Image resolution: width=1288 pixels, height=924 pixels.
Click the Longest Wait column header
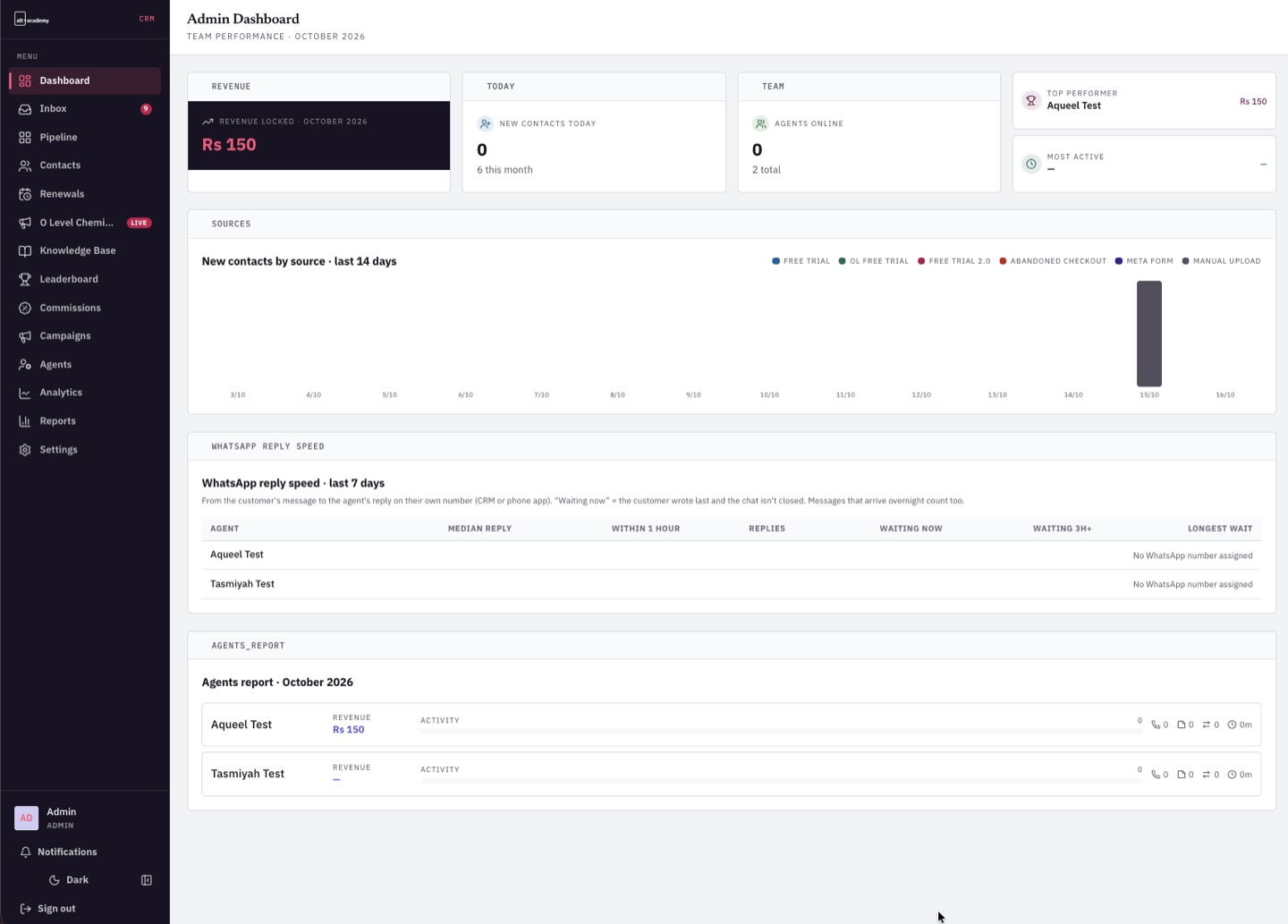click(1220, 529)
